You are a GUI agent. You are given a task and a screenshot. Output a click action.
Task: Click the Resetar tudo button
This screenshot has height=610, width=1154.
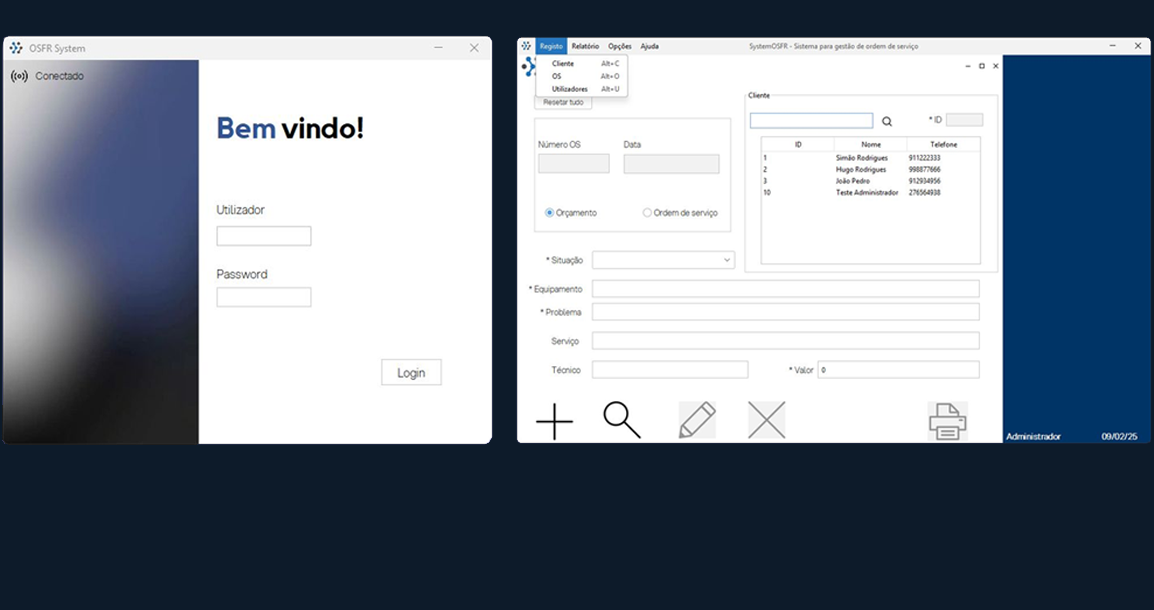[563, 102]
